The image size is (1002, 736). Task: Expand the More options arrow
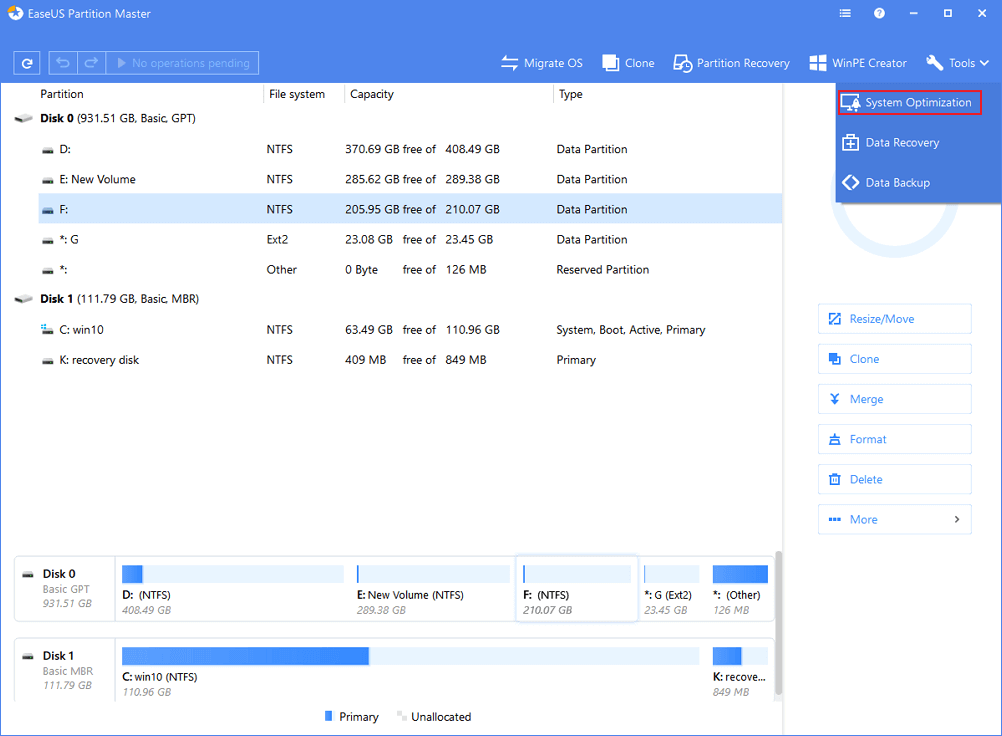point(957,519)
